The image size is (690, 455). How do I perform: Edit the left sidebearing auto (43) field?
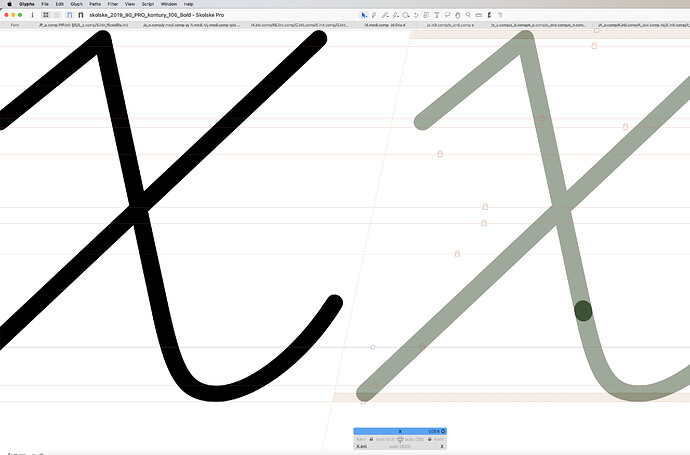click(385, 439)
